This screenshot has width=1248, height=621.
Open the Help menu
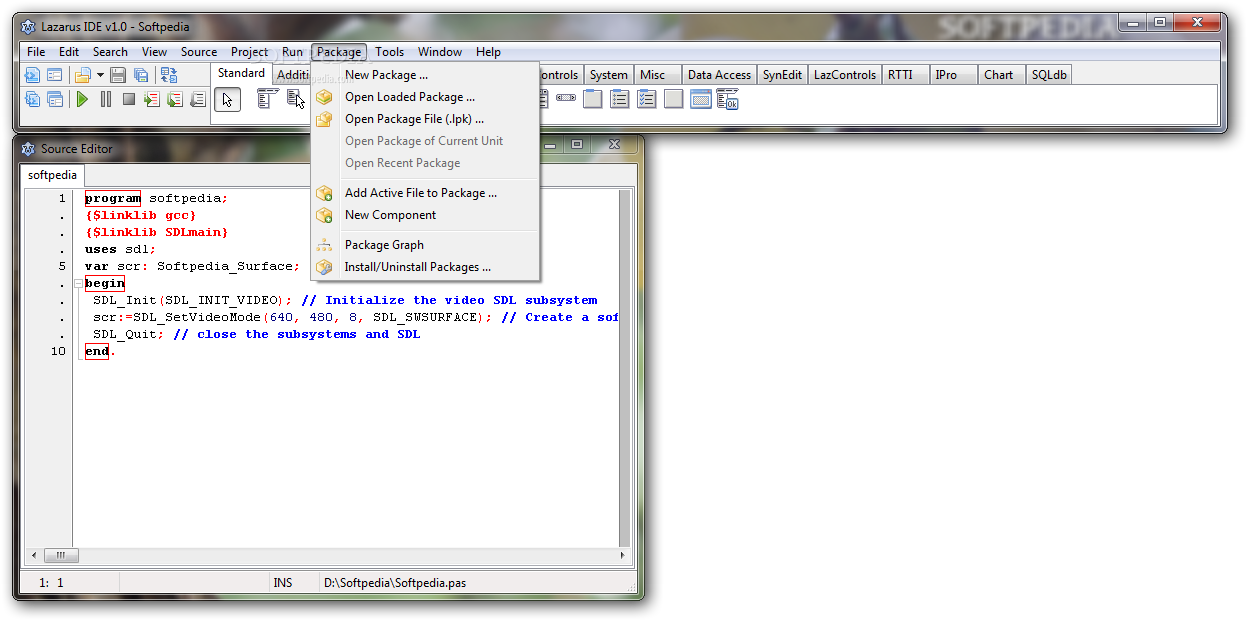[488, 52]
